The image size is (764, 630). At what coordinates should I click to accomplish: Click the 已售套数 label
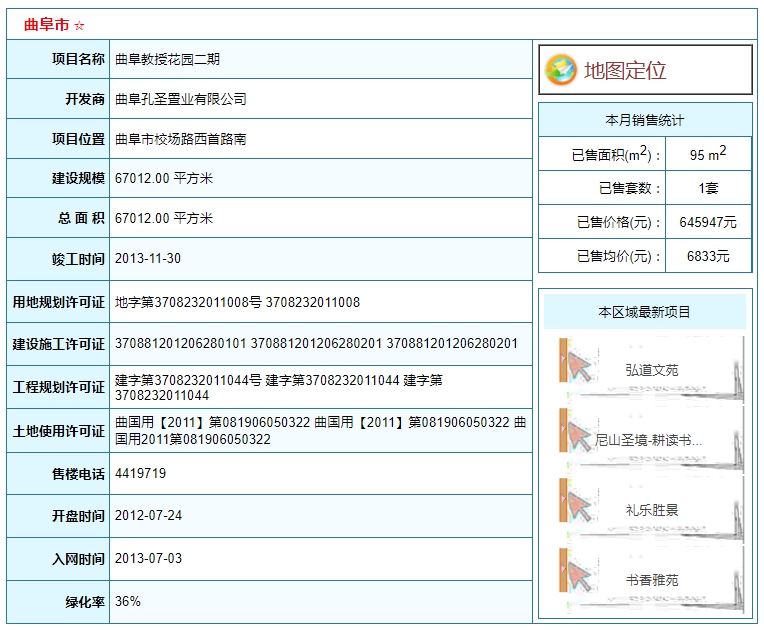click(x=629, y=188)
